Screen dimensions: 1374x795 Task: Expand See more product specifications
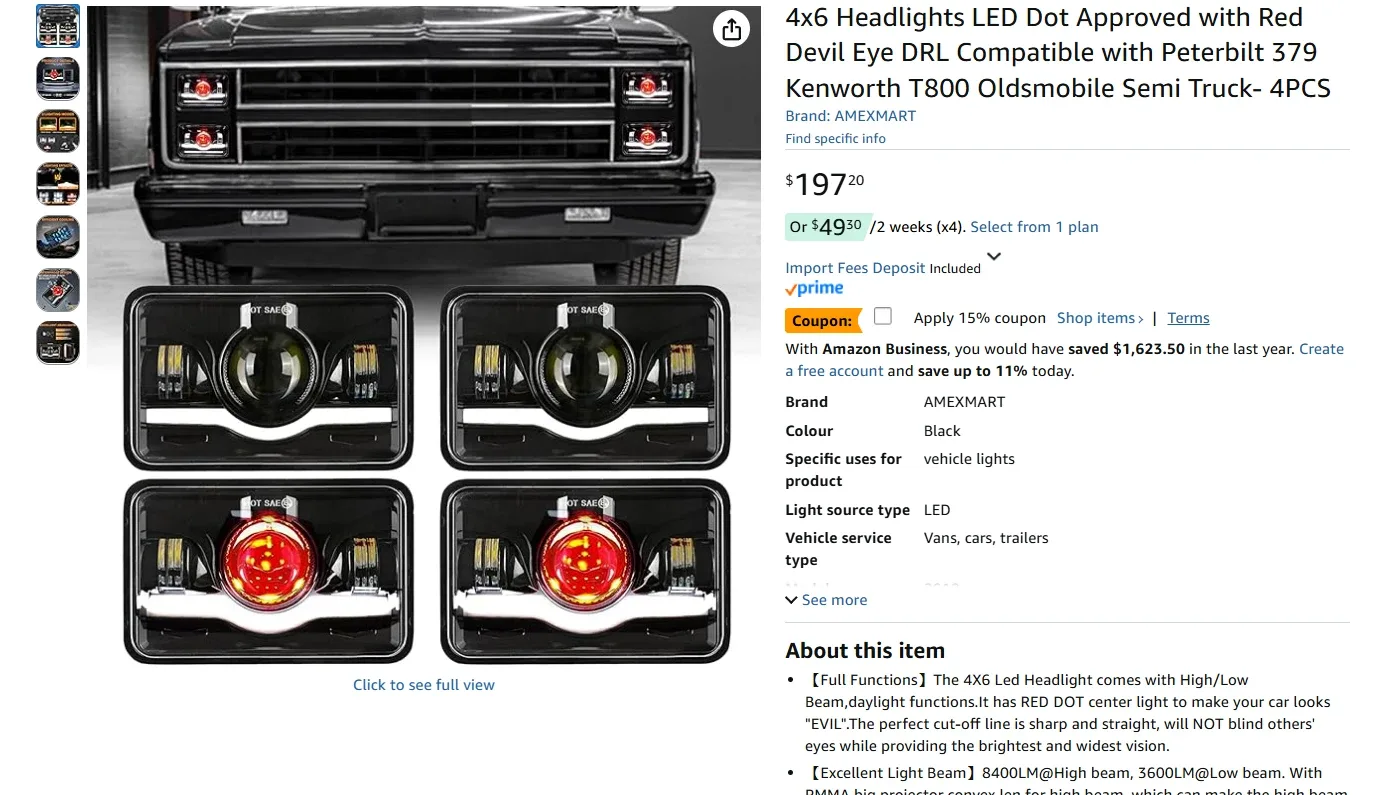(826, 600)
